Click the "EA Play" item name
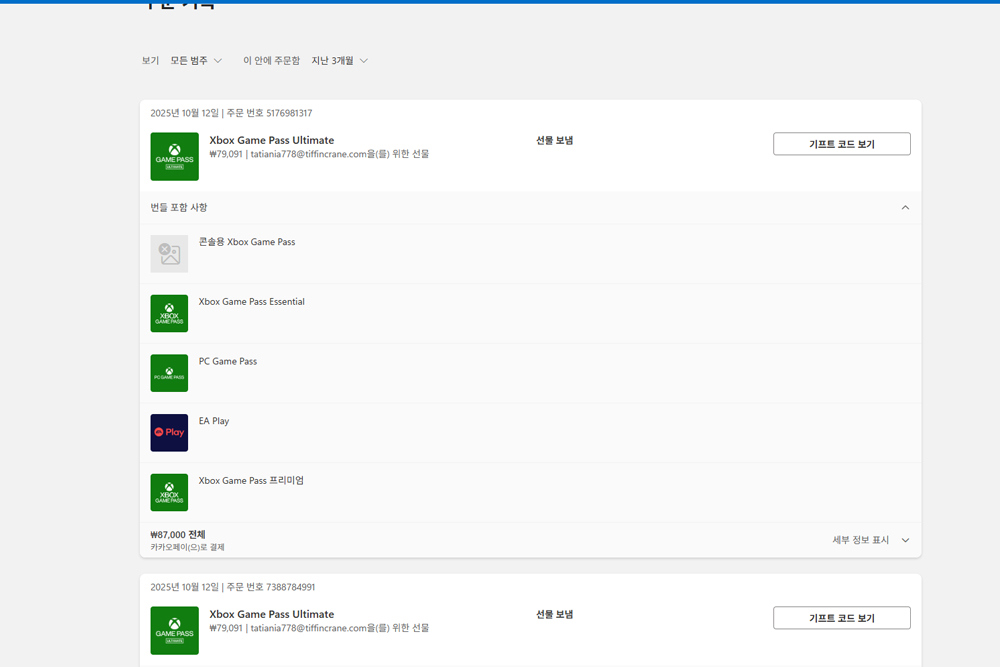 coord(214,421)
